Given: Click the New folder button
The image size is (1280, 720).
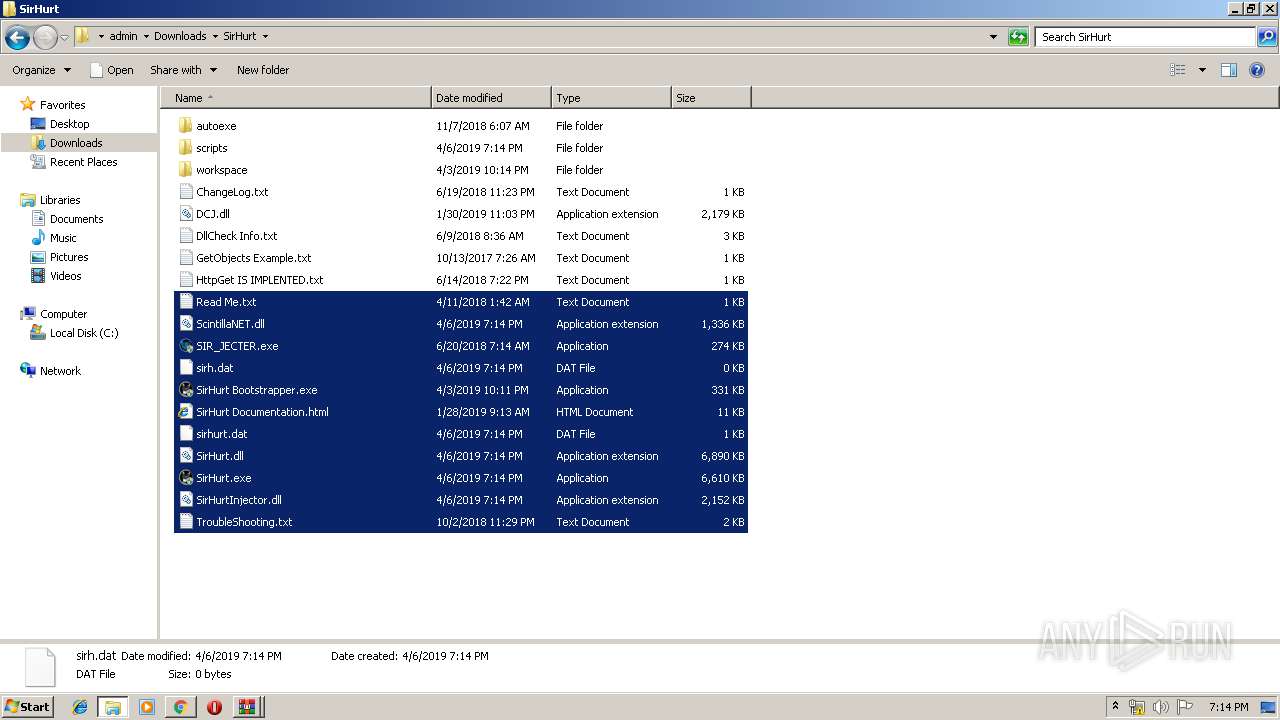Looking at the screenshot, I should [x=263, y=70].
